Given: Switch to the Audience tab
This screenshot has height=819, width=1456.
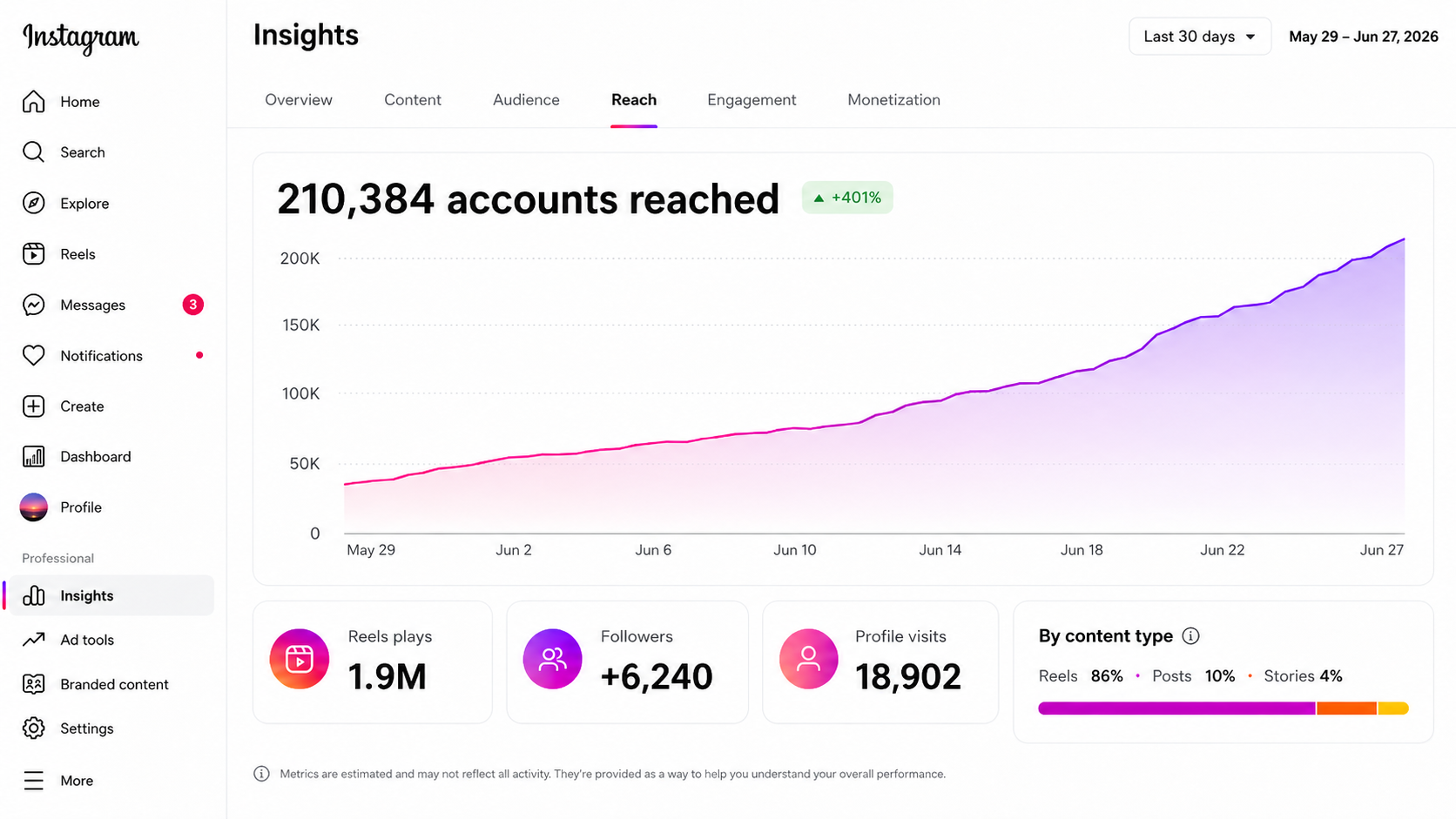Looking at the screenshot, I should 526,100.
